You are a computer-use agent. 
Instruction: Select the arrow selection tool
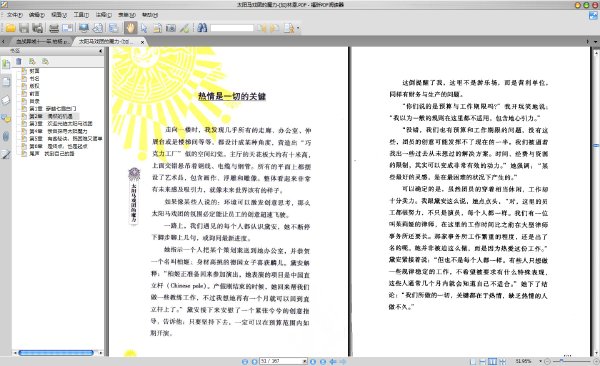(x=144, y=28)
